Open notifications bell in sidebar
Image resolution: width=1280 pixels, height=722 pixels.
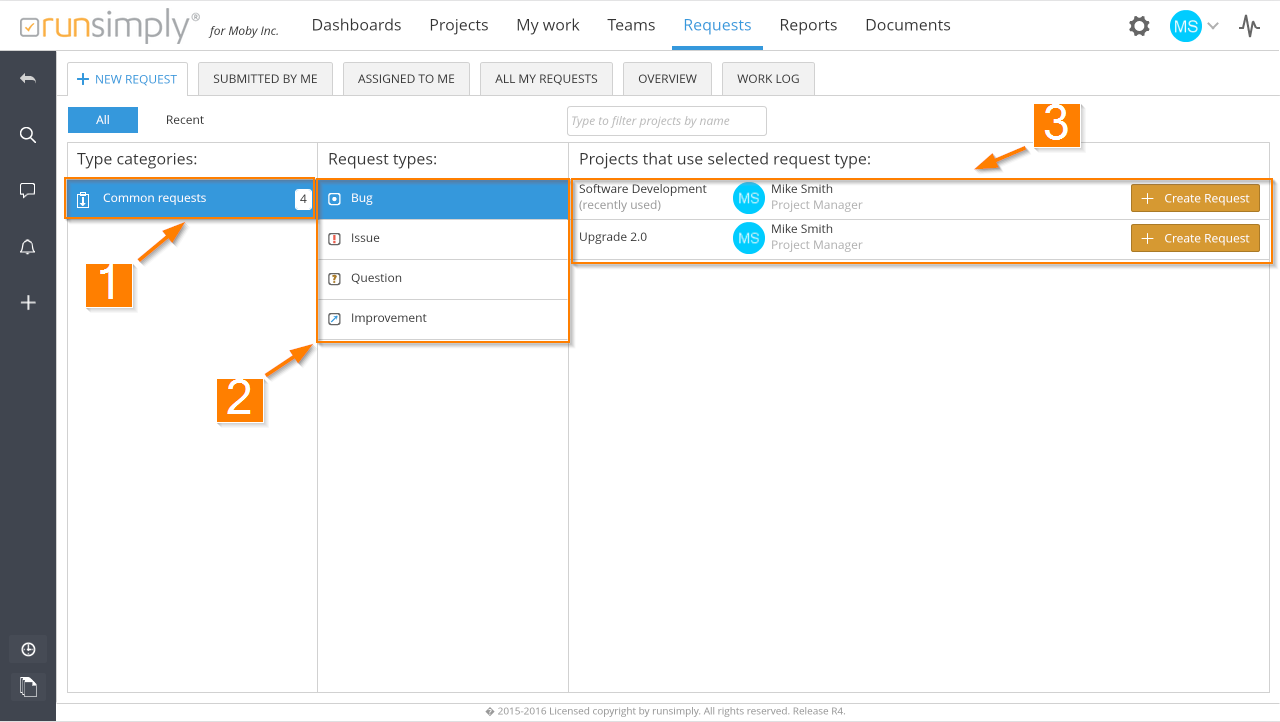coord(28,247)
